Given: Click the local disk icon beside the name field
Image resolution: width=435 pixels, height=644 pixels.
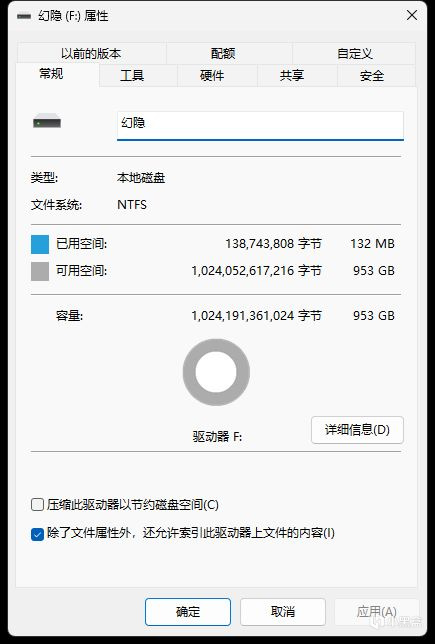Looking at the screenshot, I should [47, 122].
